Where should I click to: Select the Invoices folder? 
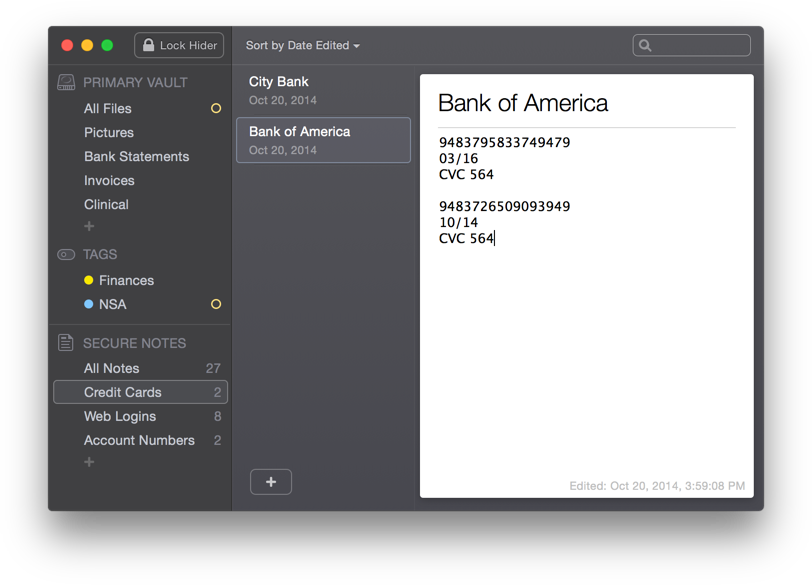coord(109,180)
